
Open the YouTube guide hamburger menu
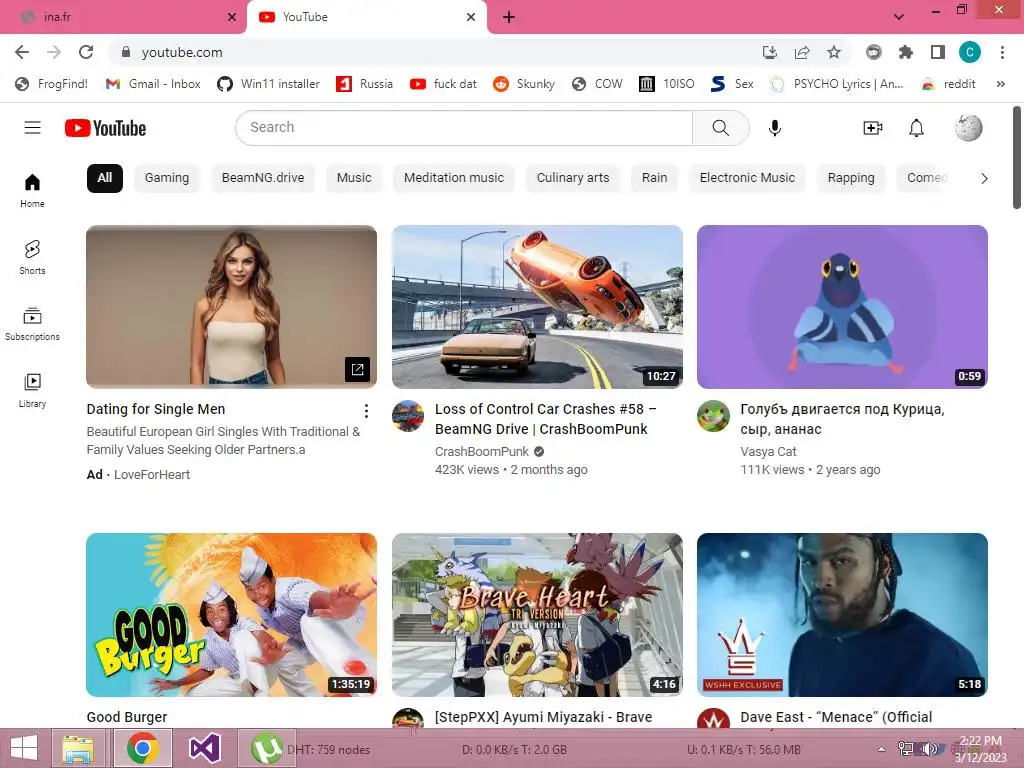[x=33, y=127]
